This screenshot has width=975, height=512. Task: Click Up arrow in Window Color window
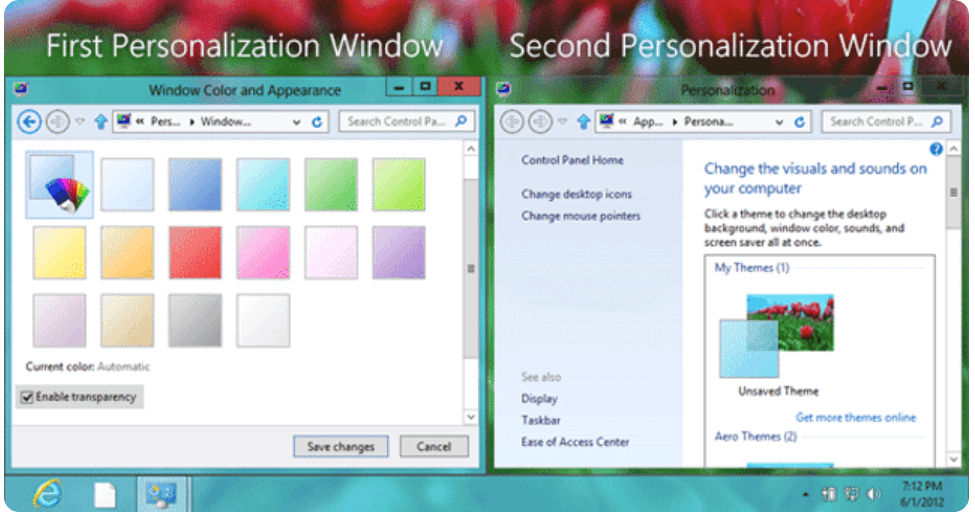[100, 122]
